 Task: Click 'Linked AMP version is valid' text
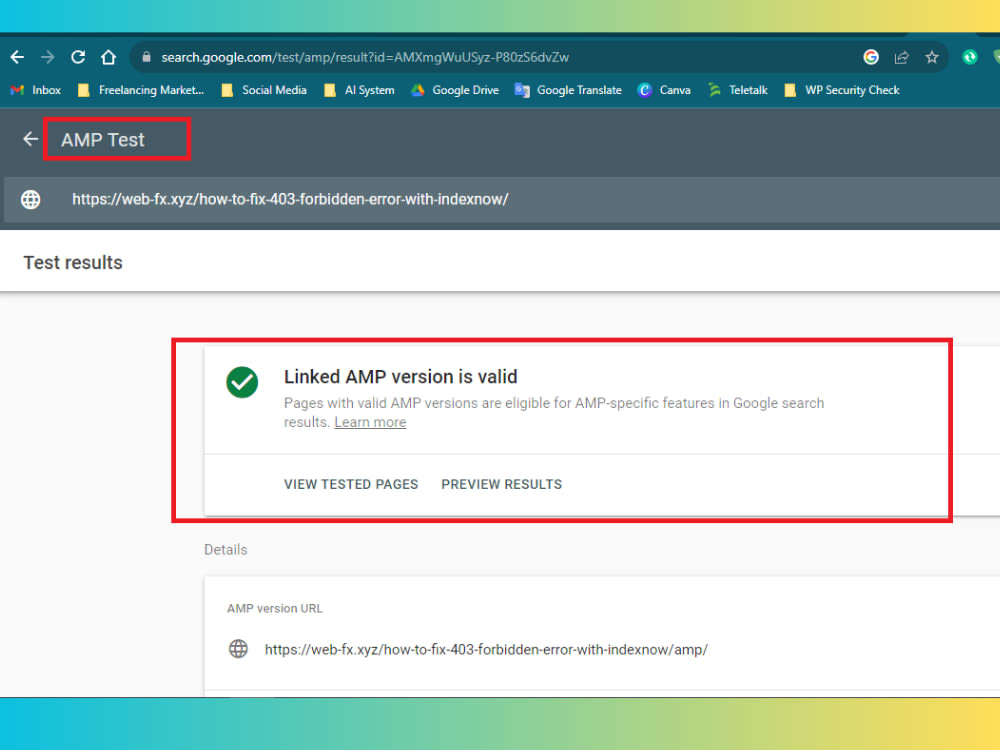pos(401,377)
